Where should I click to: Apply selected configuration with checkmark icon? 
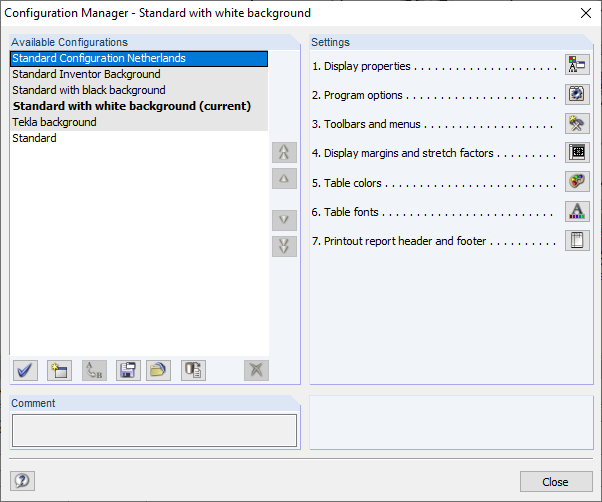[25, 370]
